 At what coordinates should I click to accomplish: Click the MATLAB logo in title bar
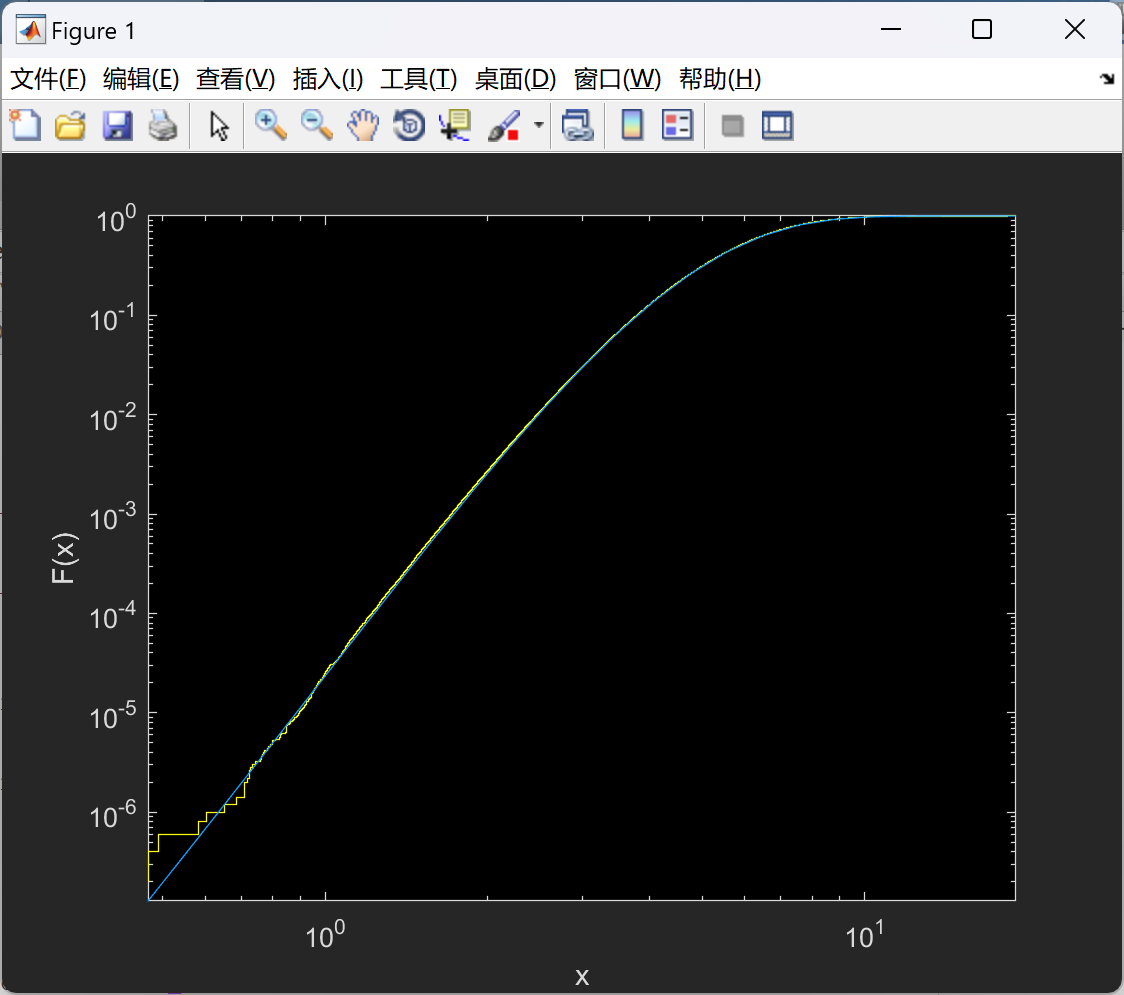[30, 30]
